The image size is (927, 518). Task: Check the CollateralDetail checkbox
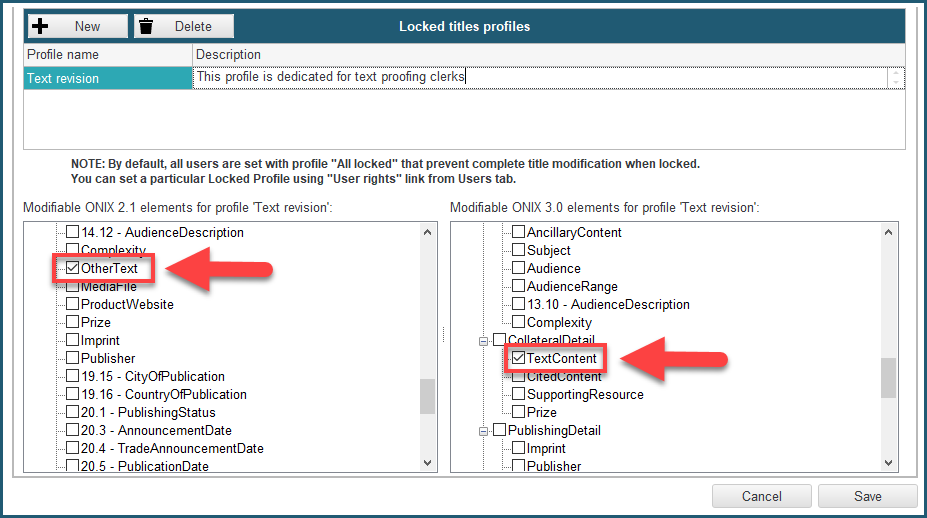click(x=500, y=339)
